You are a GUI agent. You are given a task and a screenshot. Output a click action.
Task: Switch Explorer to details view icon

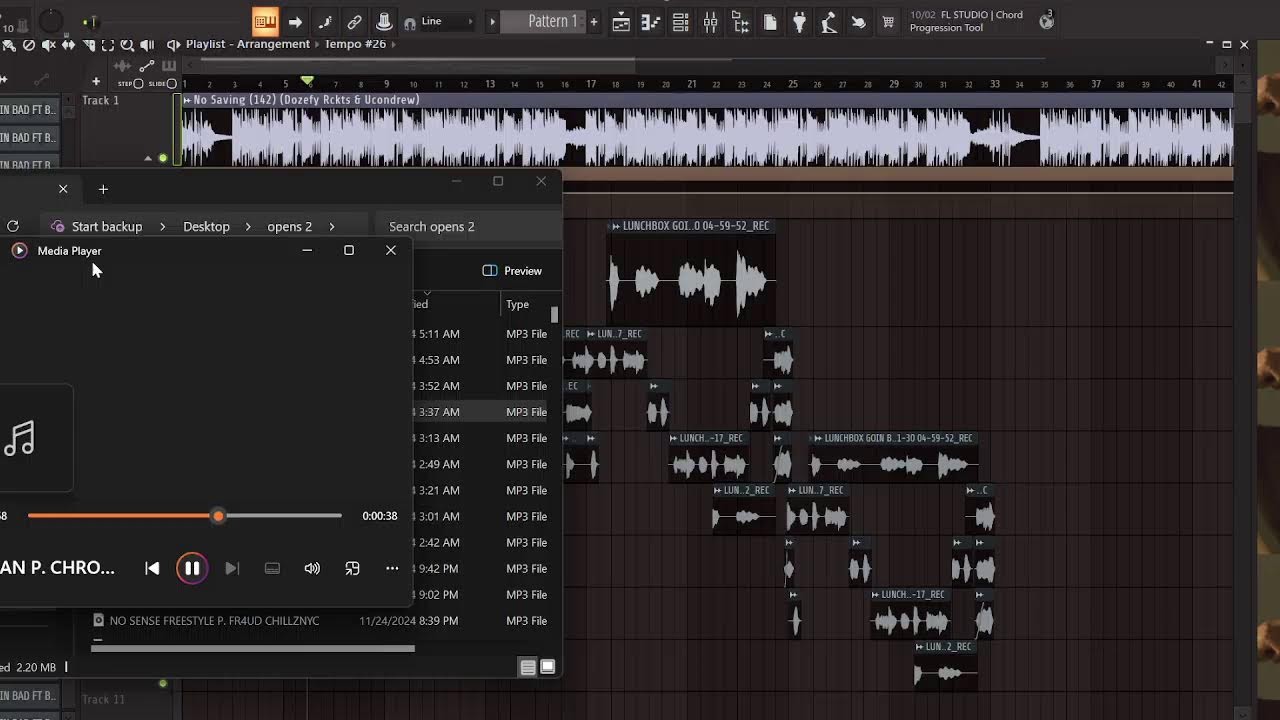[528, 668]
